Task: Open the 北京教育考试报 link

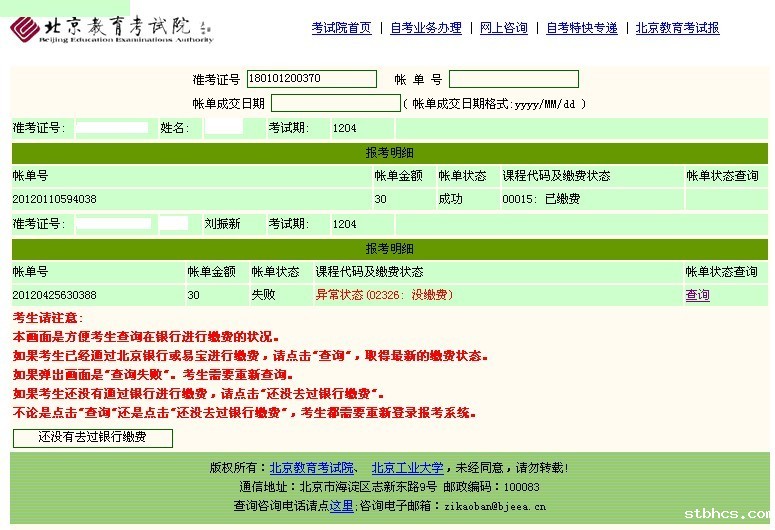Action: tap(677, 29)
